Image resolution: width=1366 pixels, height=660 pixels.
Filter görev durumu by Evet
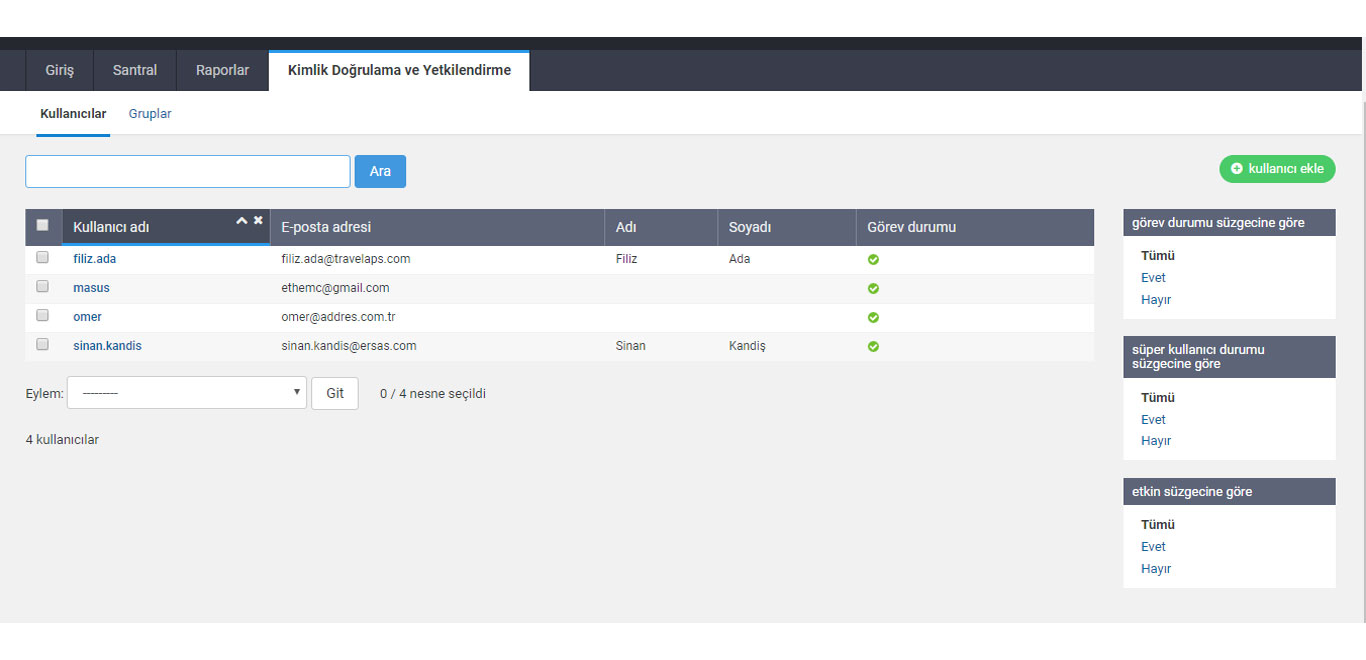1153,278
